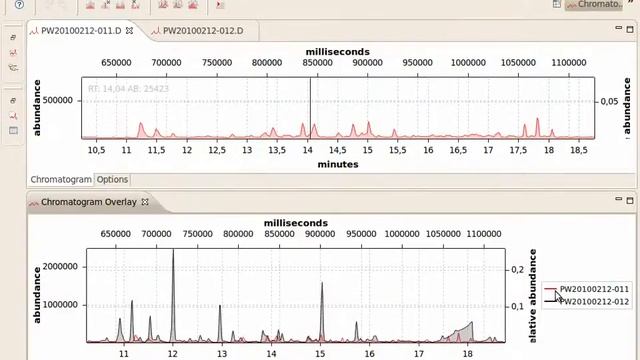Image resolution: width=640 pixels, height=360 pixels.
Task: Open the table view icon in the left sidebar
Action: pos(13,131)
